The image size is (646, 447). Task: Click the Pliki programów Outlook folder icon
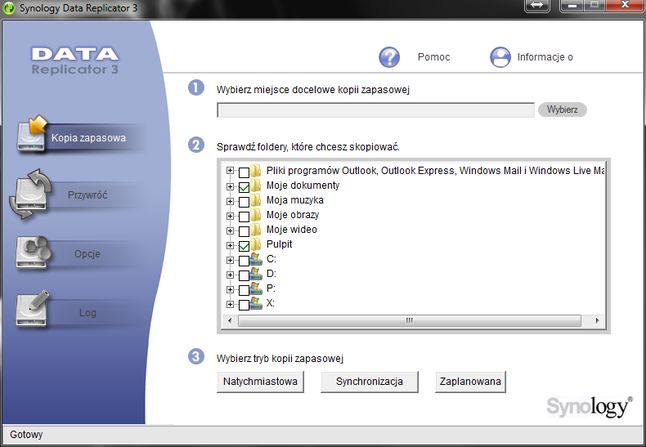[x=256, y=171]
